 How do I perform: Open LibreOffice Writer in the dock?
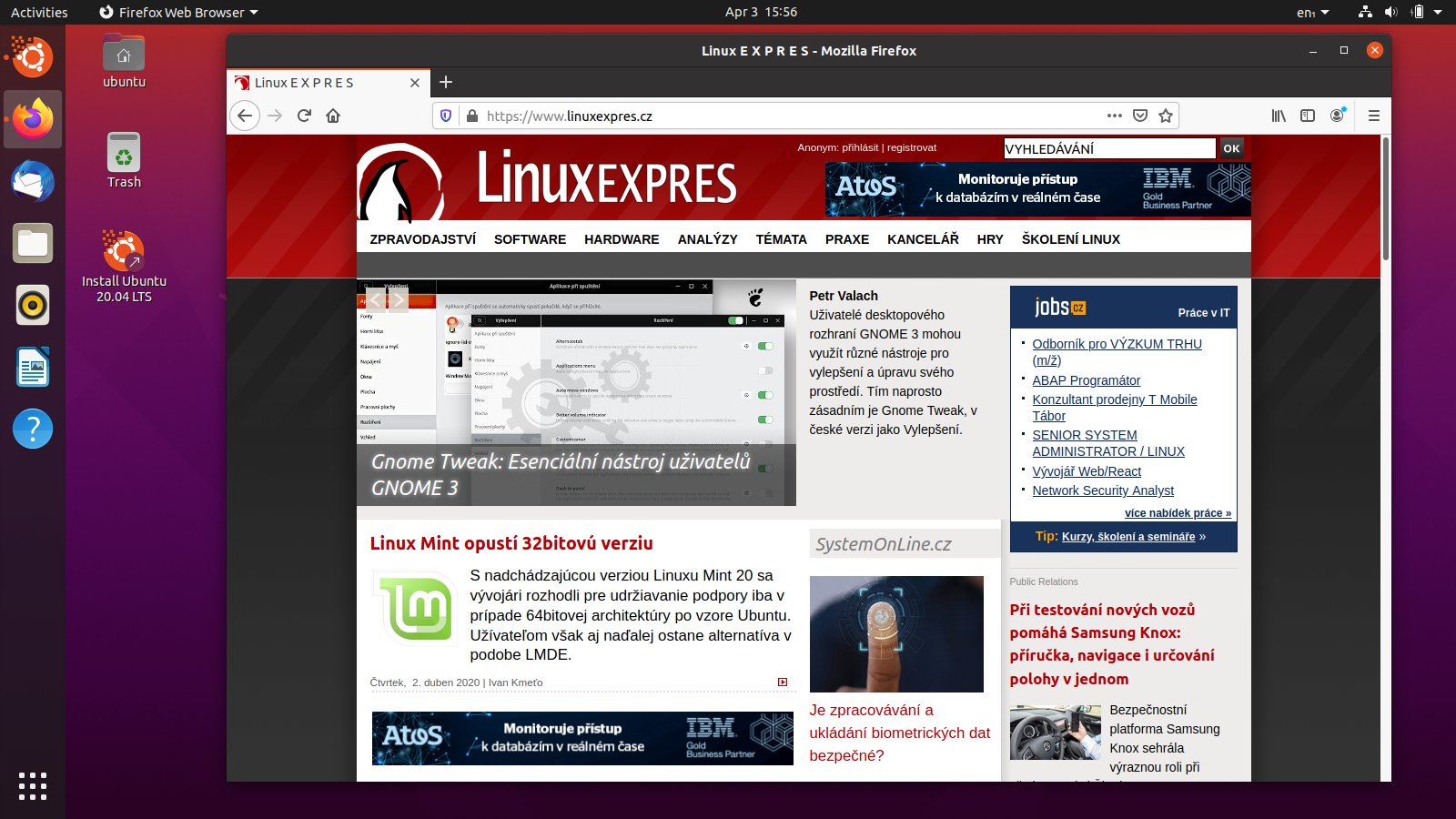33,367
